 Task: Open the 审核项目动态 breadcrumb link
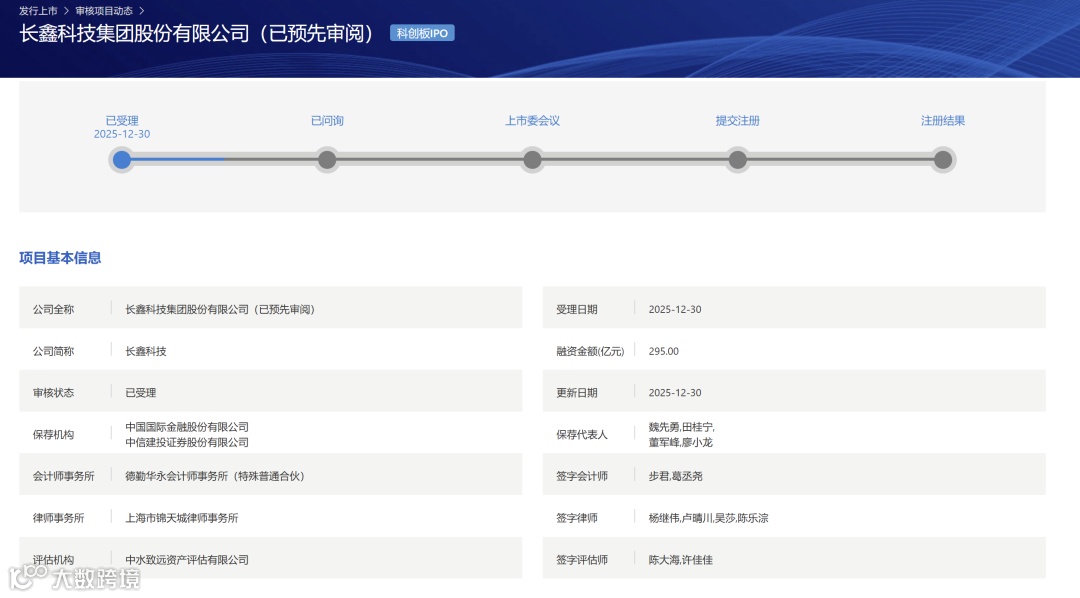click(104, 11)
